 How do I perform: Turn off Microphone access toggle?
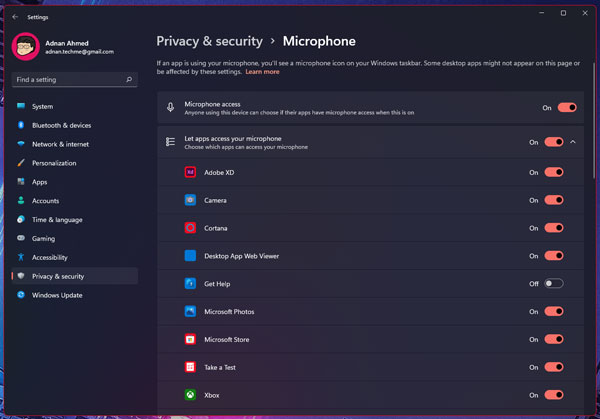click(x=567, y=108)
